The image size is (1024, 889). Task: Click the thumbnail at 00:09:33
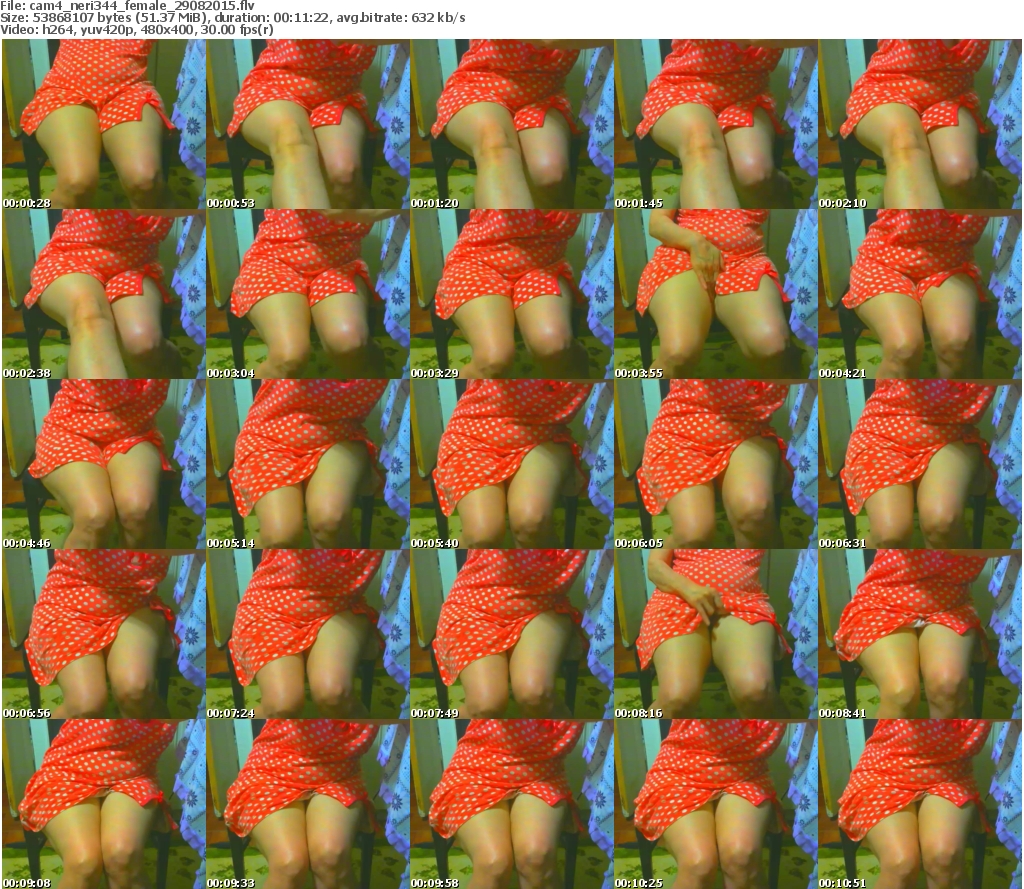pos(308,804)
